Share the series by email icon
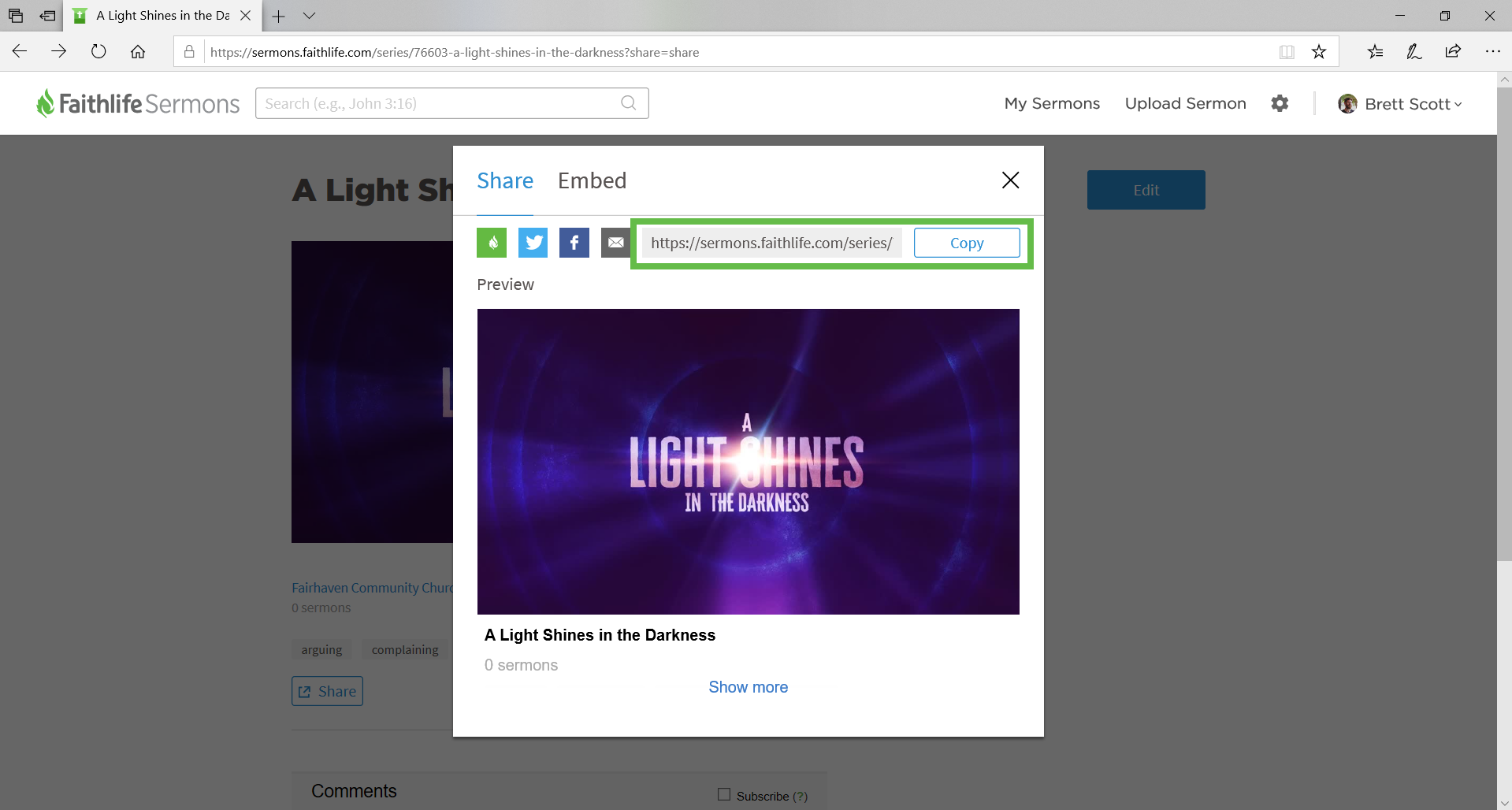1512x810 pixels. click(615, 243)
